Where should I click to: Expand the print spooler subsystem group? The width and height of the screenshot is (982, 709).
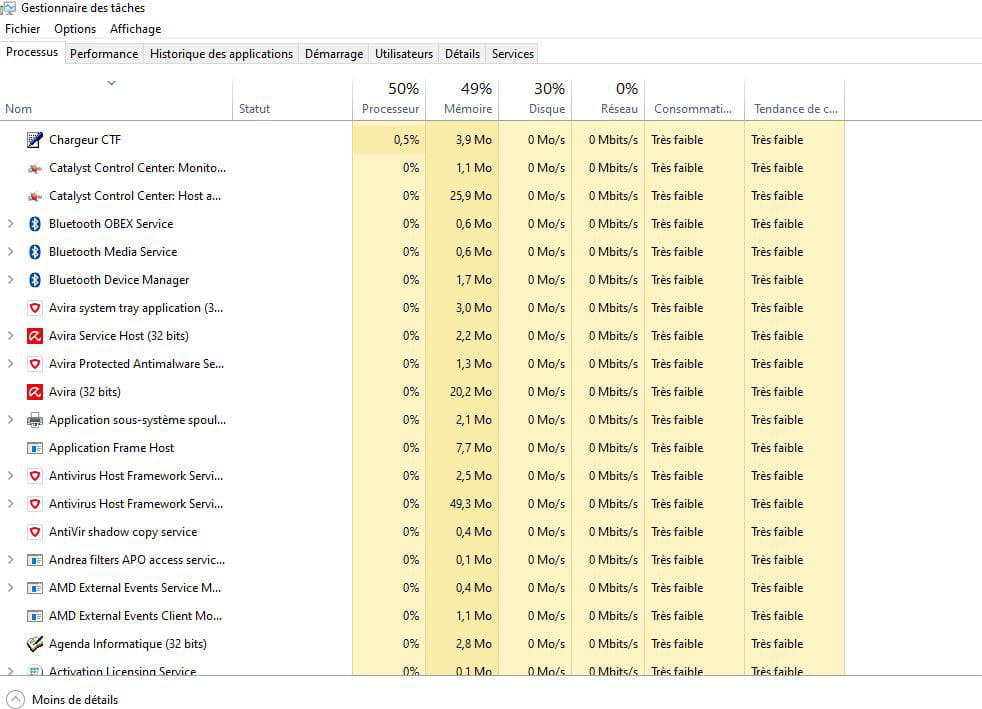click(10, 420)
